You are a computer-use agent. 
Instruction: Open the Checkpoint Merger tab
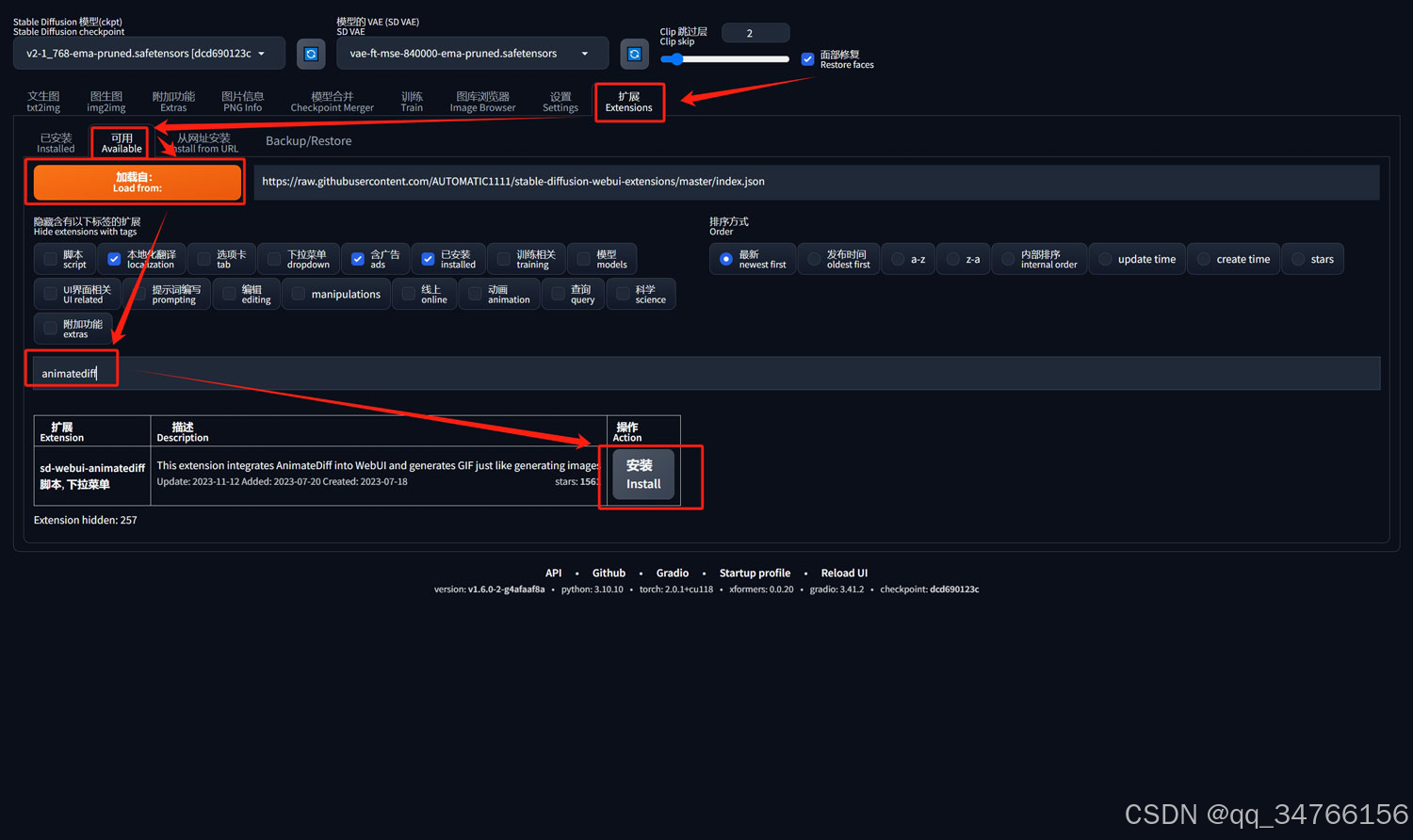click(332, 102)
